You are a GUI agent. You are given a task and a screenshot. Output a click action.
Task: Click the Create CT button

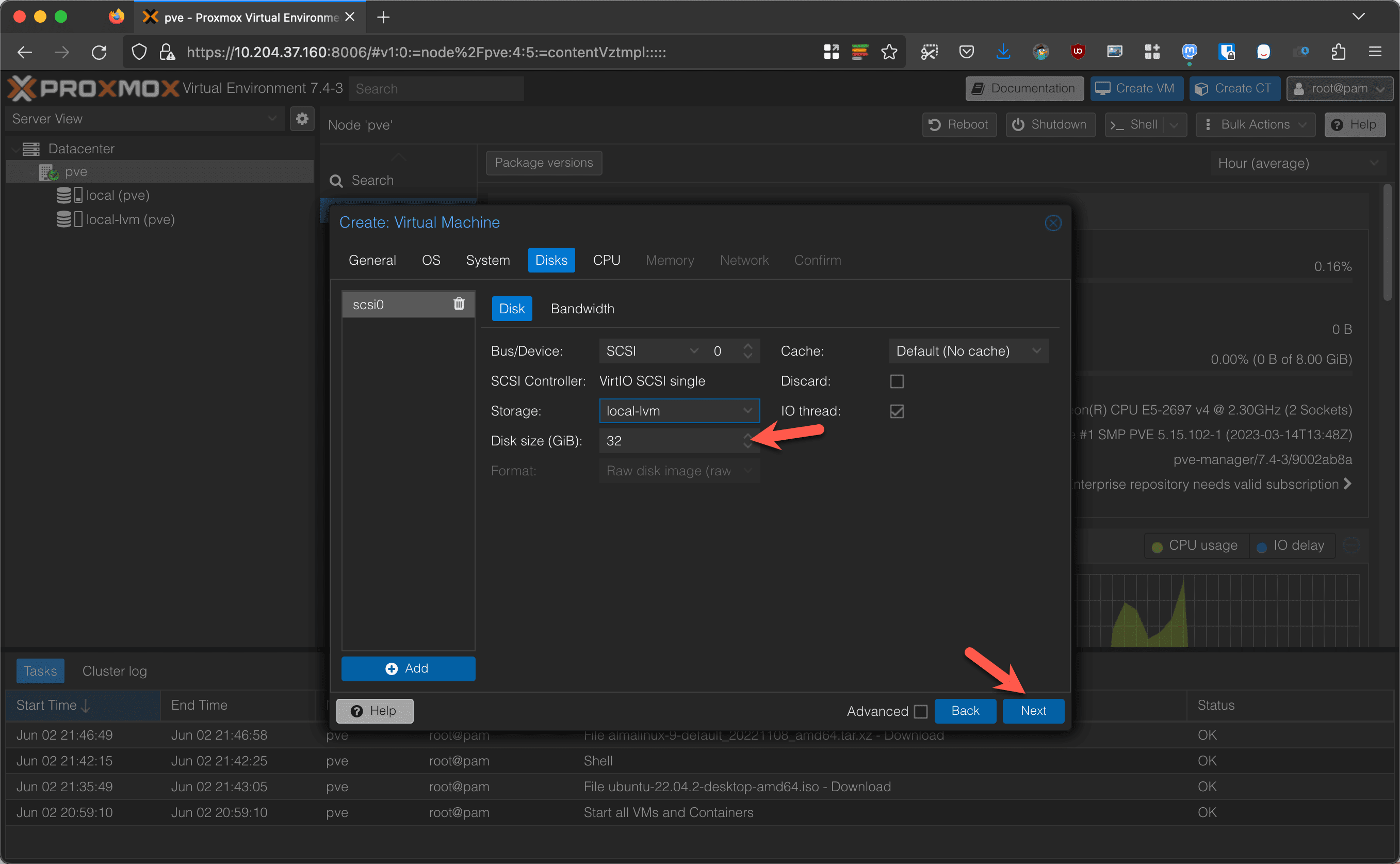pyautogui.click(x=1234, y=89)
